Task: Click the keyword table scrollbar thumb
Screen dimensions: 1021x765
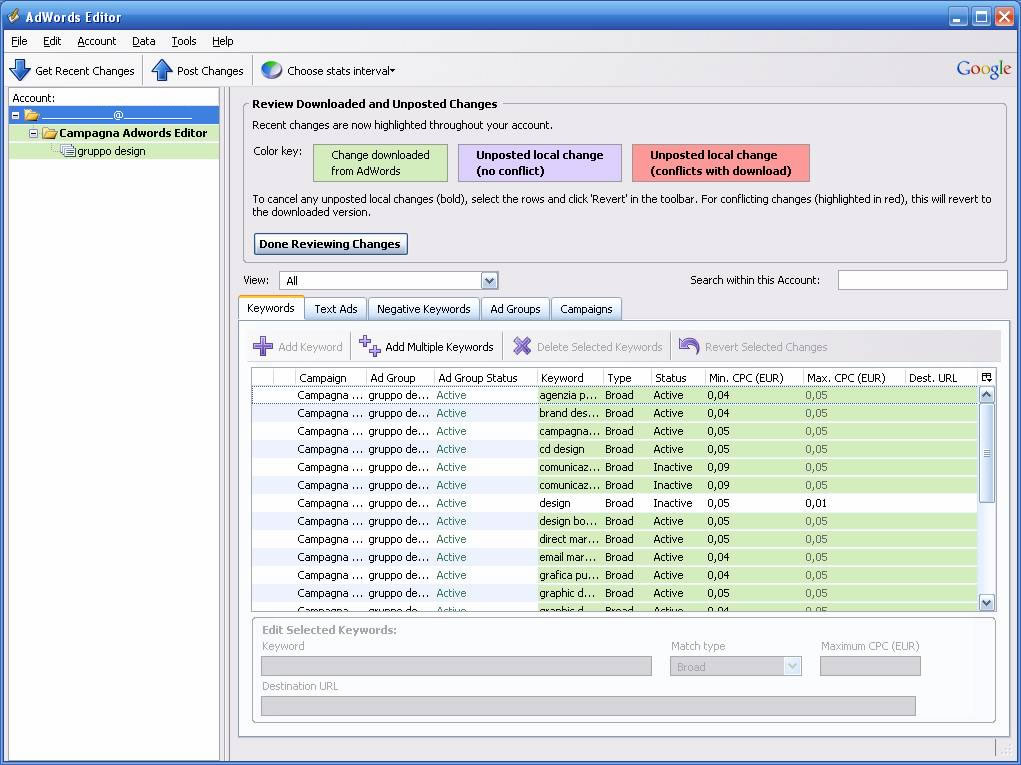Action: 986,453
